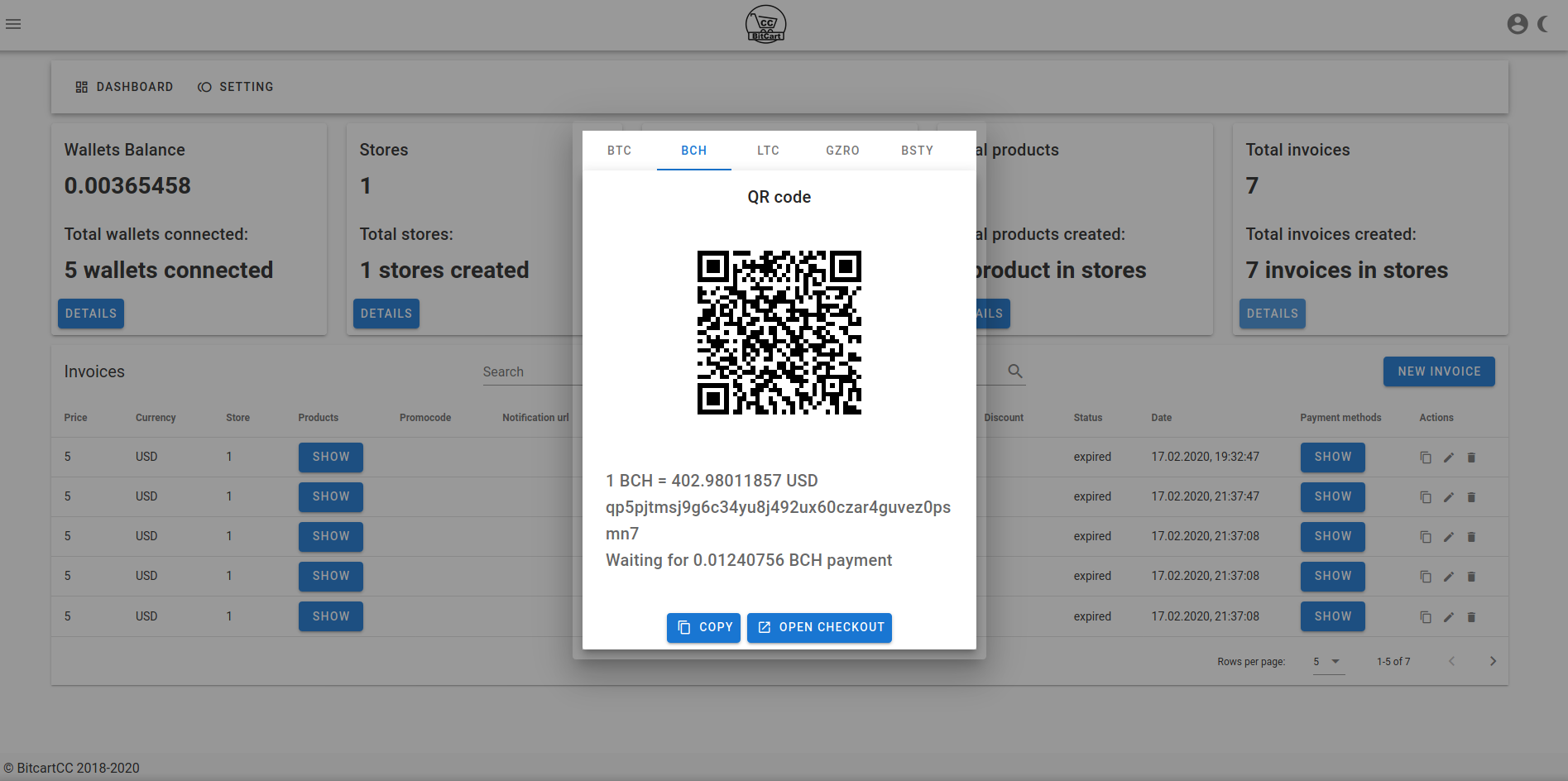Click the Discount column header
The height and width of the screenshot is (781, 1568).
click(1004, 418)
